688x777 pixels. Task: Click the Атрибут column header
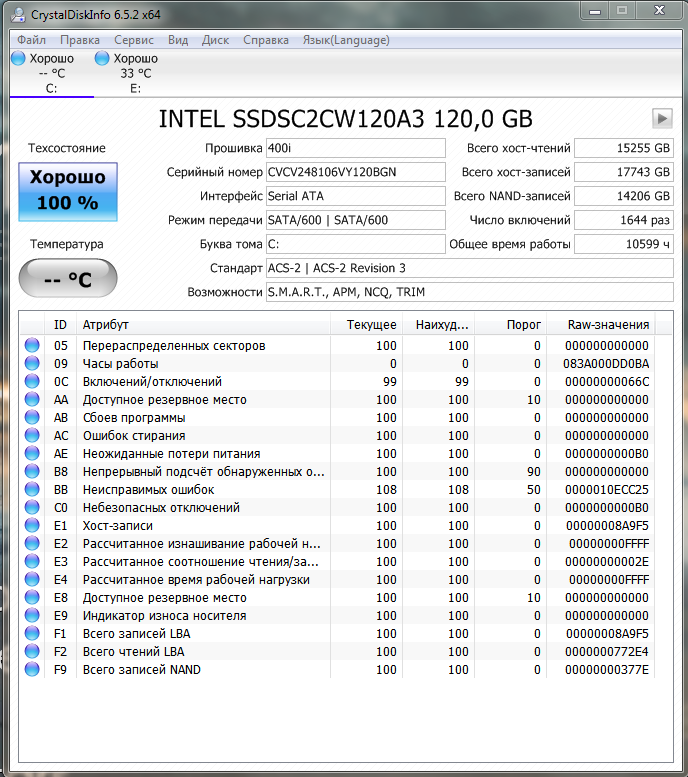(203, 325)
